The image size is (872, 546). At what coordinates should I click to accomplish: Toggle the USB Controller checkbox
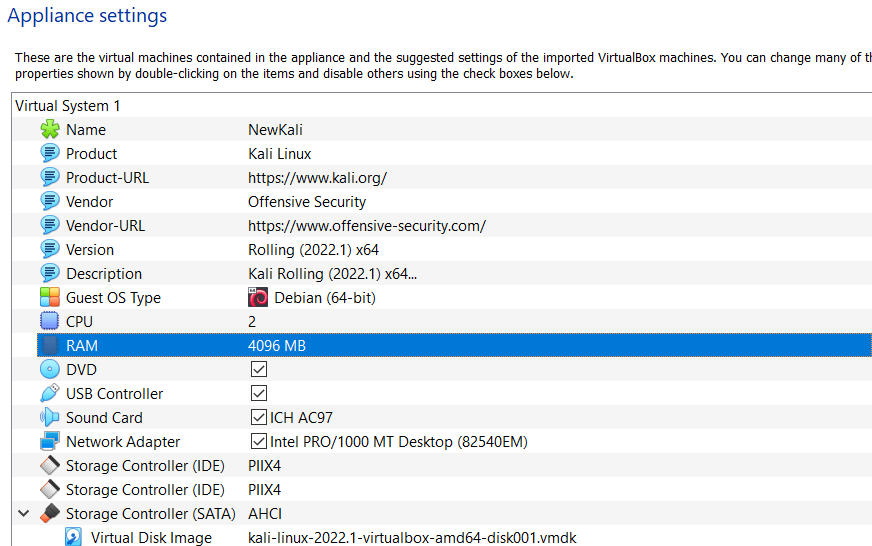(x=259, y=394)
